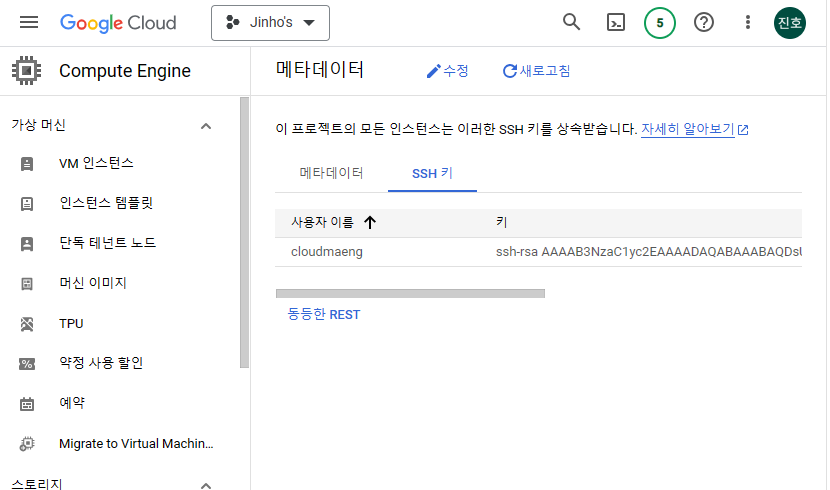Screen dimensions: 830x490
Task: Click the 키 column header
Action: 502,222
